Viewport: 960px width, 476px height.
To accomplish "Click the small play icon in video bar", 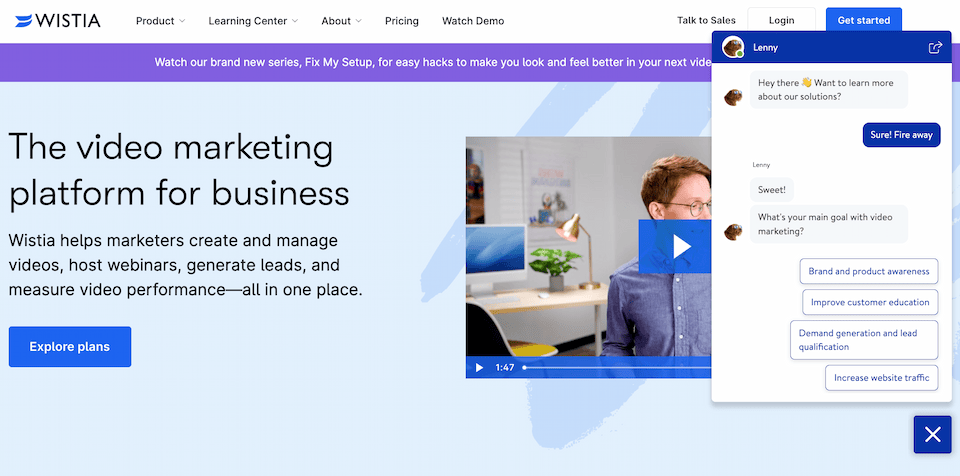I will (479, 368).
